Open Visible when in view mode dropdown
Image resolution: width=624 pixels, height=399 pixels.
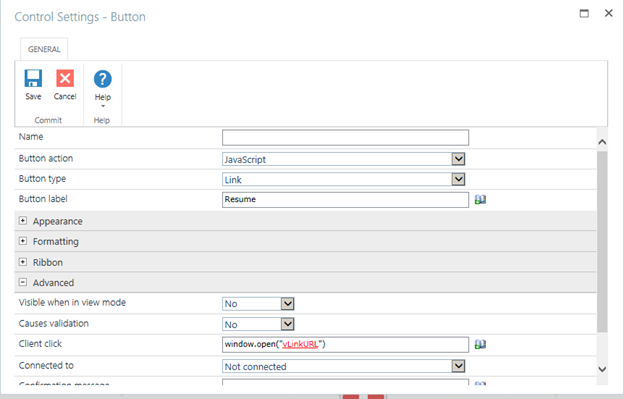click(x=287, y=304)
